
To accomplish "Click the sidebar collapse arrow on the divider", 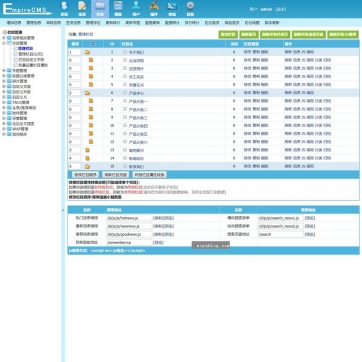I will [x=63, y=210].
